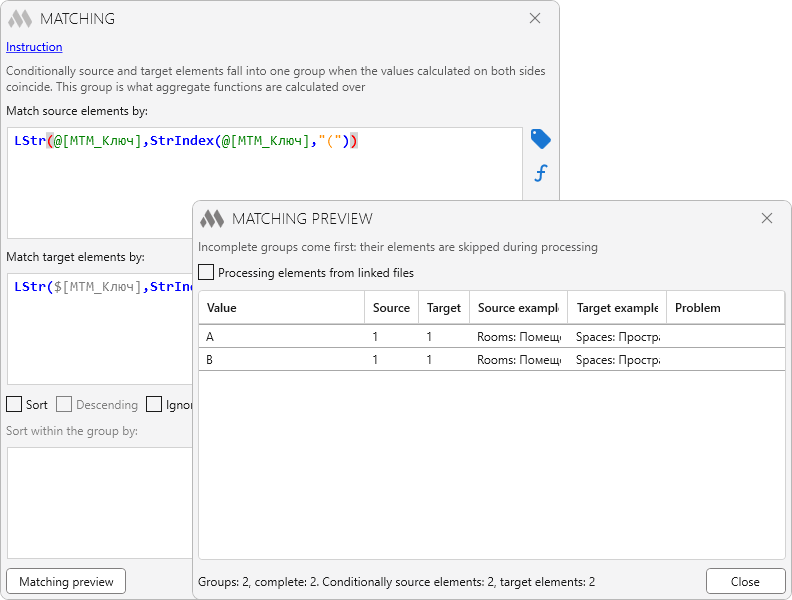Viewport: 792px width, 600px height.
Task: Click the Source example column header
Action: [x=519, y=308]
